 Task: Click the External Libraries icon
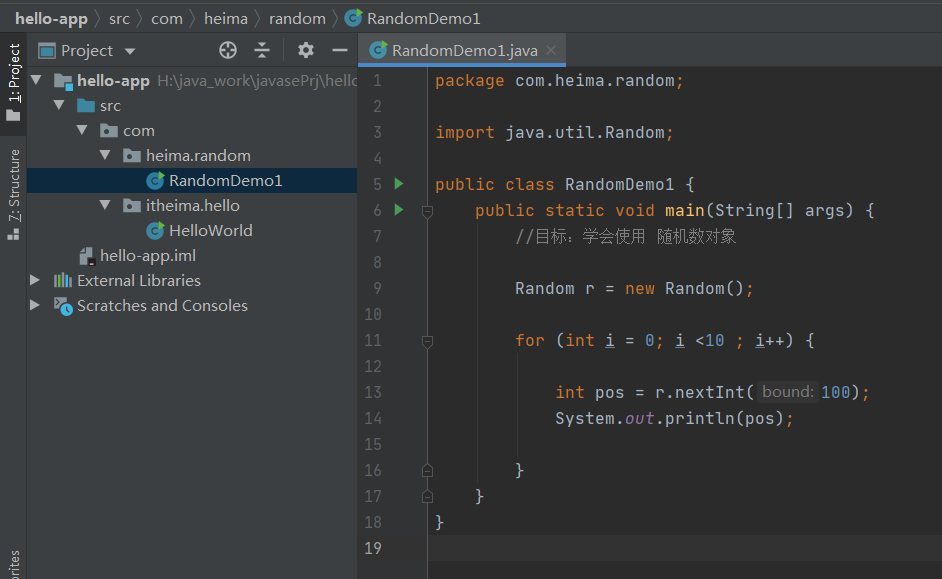pyautogui.click(x=62, y=280)
